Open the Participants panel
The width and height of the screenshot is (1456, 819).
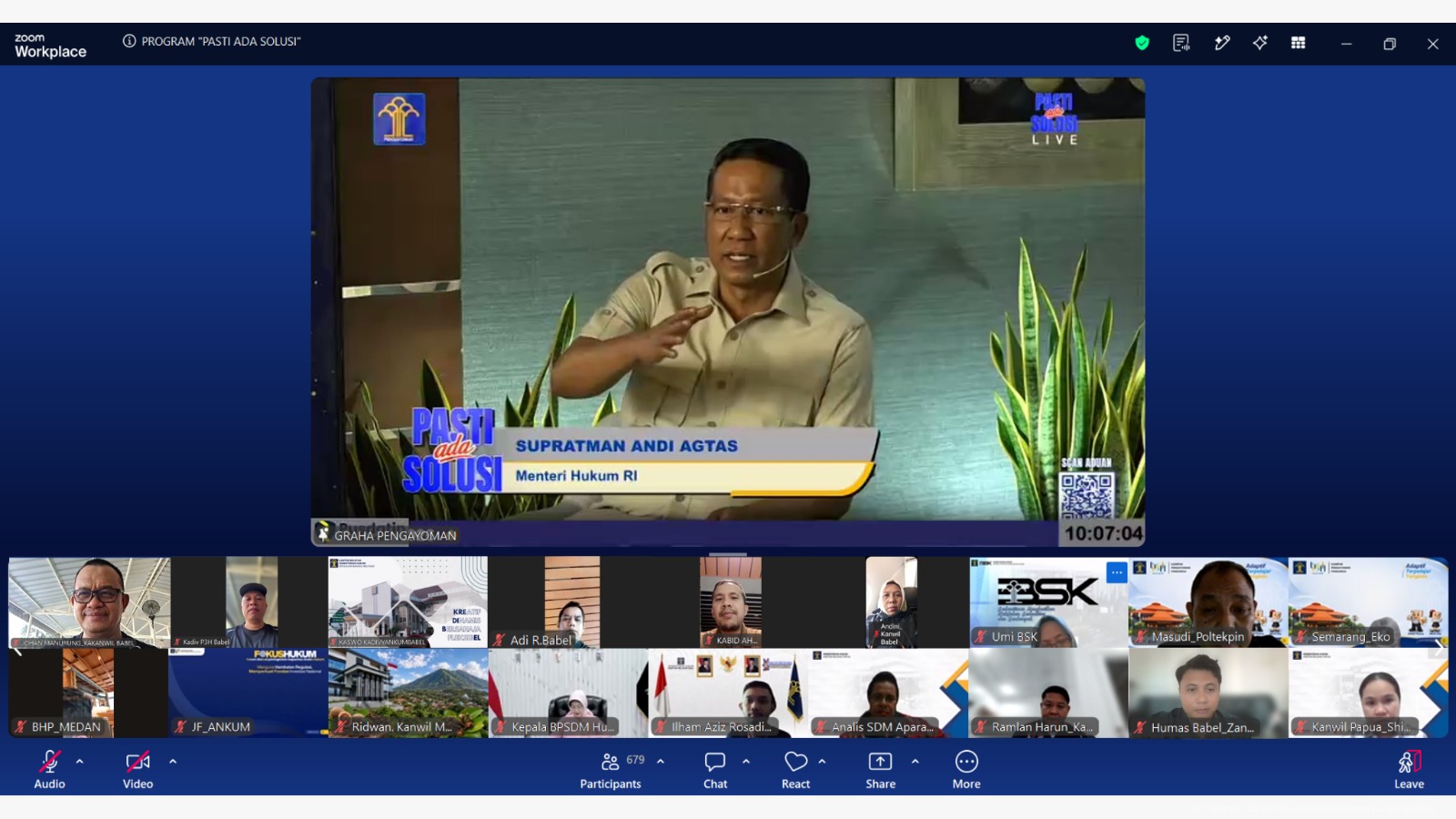click(611, 769)
